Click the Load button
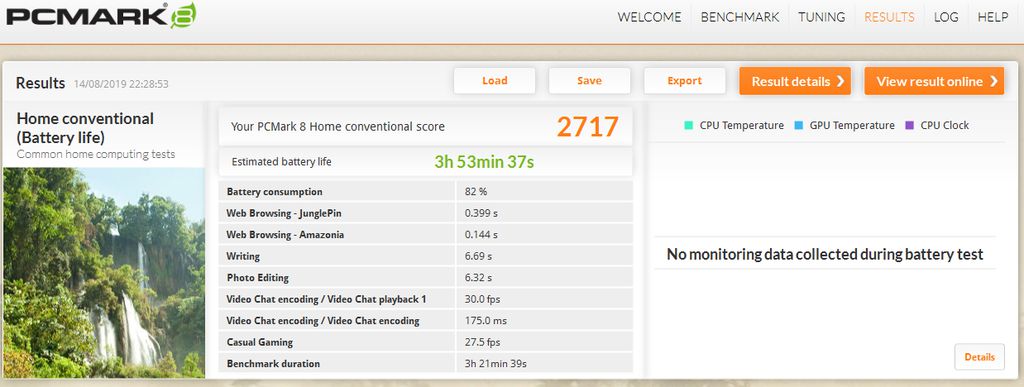The width and height of the screenshot is (1024, 387). point(494,81)
